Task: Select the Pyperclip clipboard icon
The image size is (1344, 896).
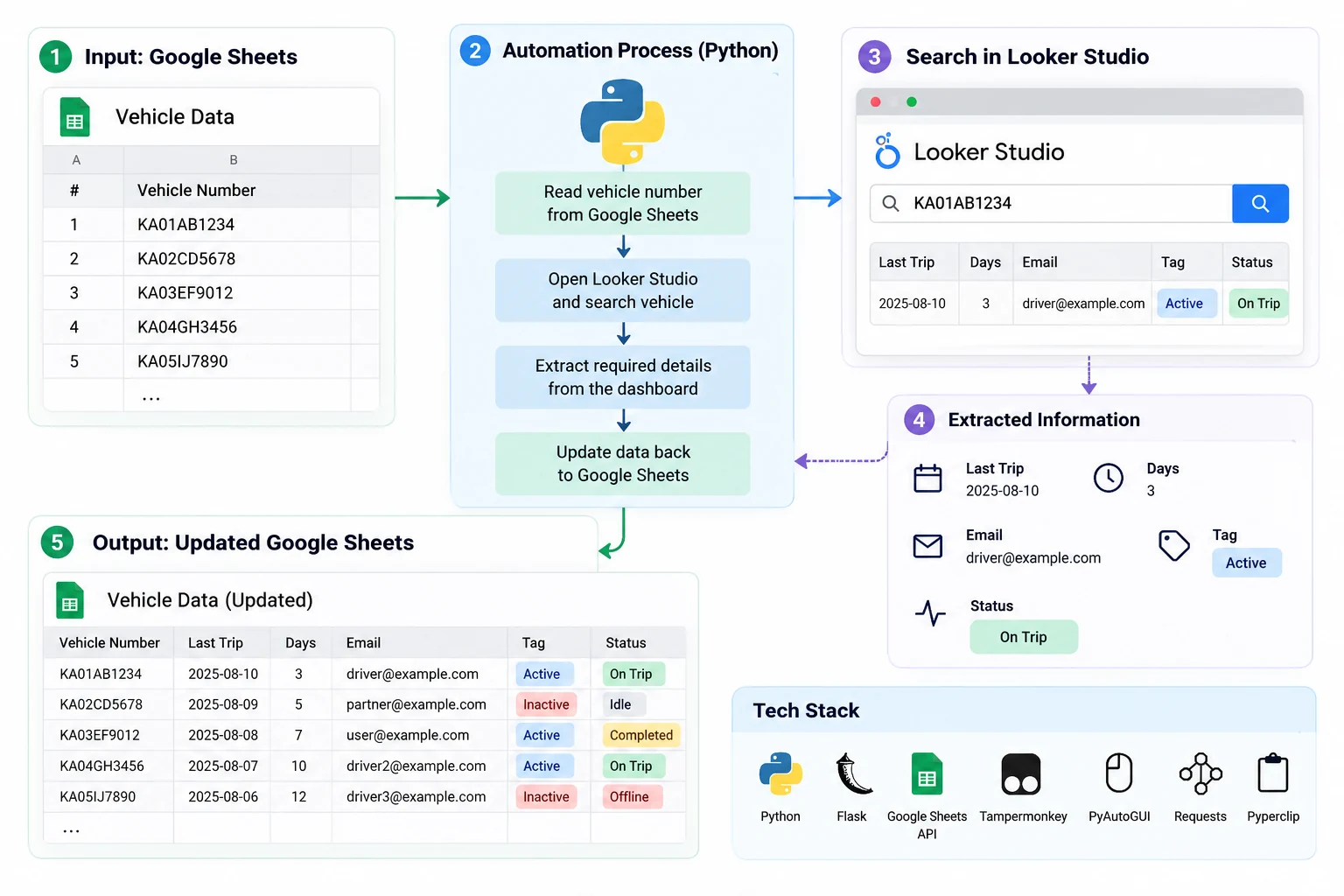Action: [x=1273, y=773]
